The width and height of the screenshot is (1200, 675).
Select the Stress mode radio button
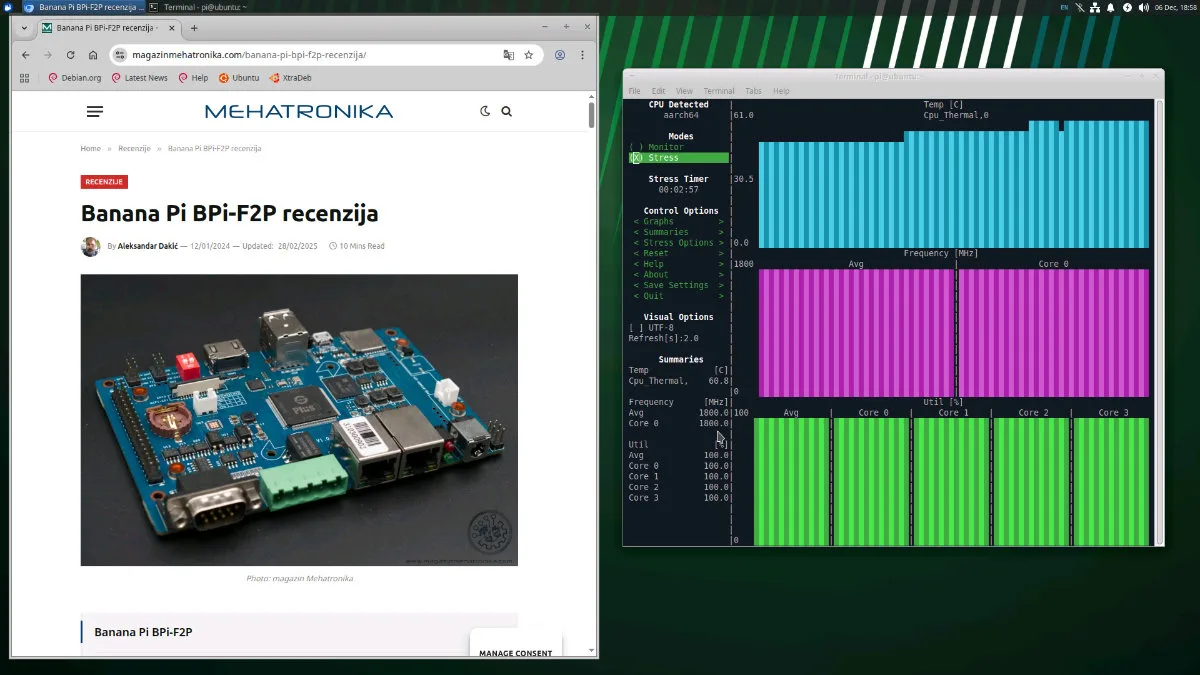click(636, 158)
